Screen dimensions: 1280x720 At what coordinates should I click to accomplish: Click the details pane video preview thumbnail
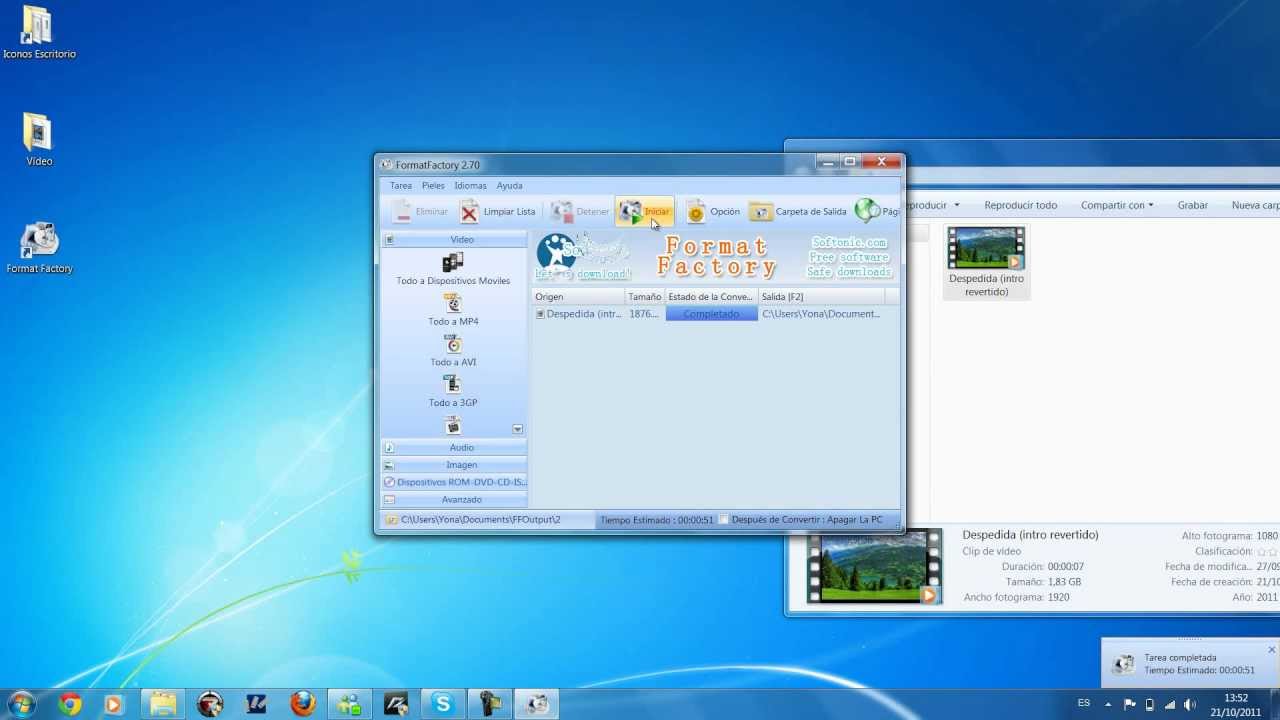(x=874, y=566)
